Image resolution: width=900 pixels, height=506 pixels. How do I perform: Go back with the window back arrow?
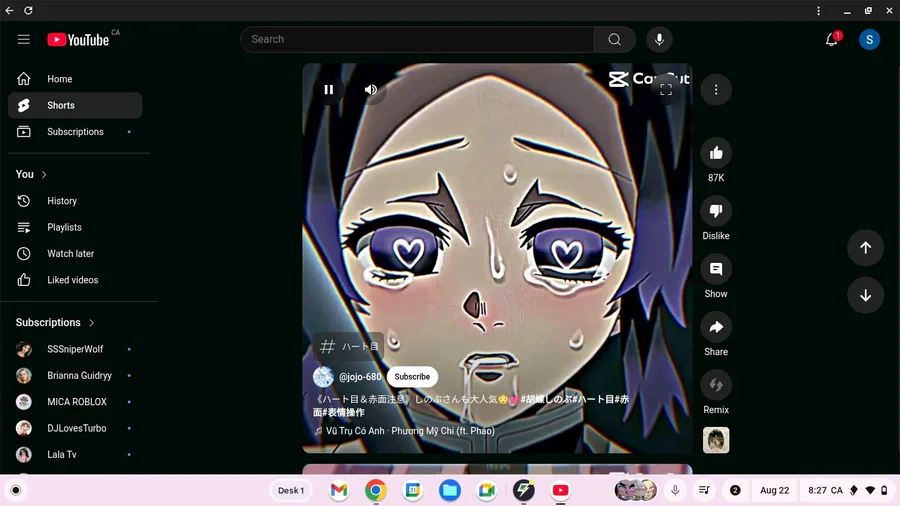(9, 10)
